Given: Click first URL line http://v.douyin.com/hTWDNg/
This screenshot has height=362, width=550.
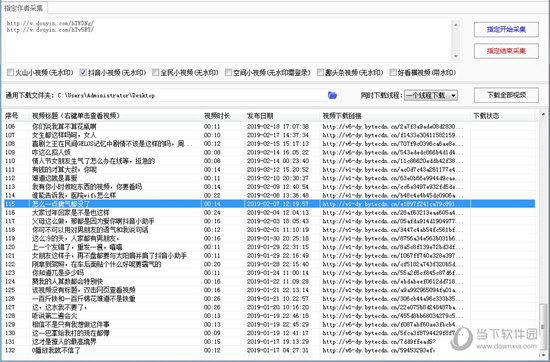Looking at the screenshot, I should point(51,24).
